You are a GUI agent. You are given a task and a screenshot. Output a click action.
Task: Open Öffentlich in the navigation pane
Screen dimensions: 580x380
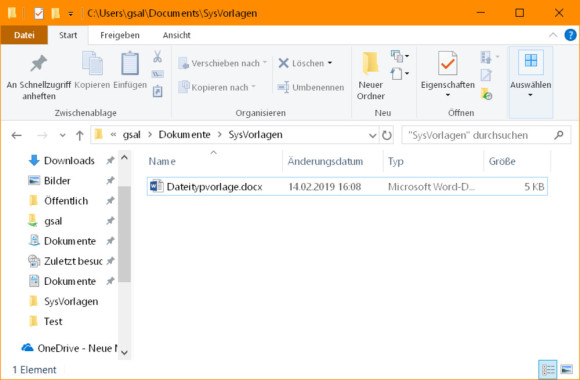(58, 201)
